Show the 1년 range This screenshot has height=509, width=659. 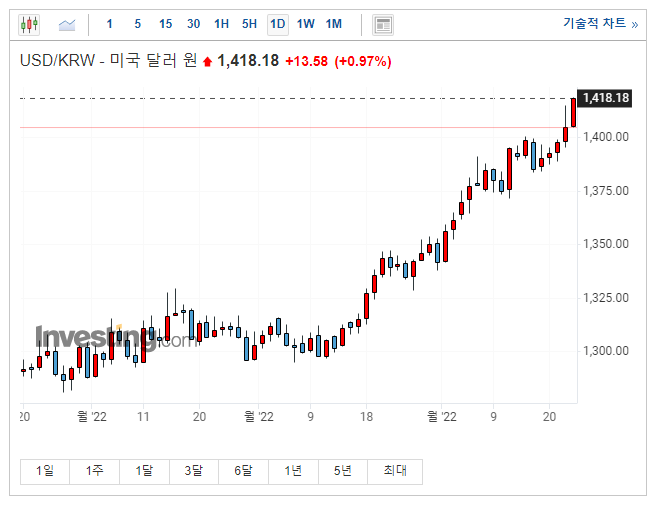tap(293, 471)
